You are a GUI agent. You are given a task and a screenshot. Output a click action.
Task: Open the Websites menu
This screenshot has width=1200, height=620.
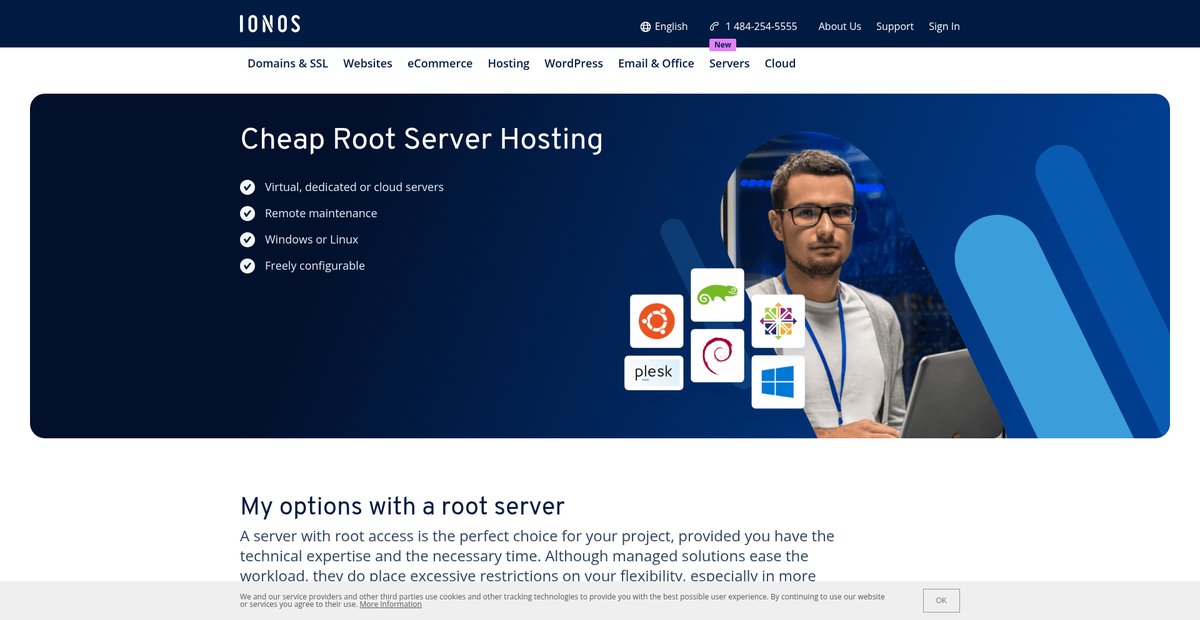click(x=368, y=63)
